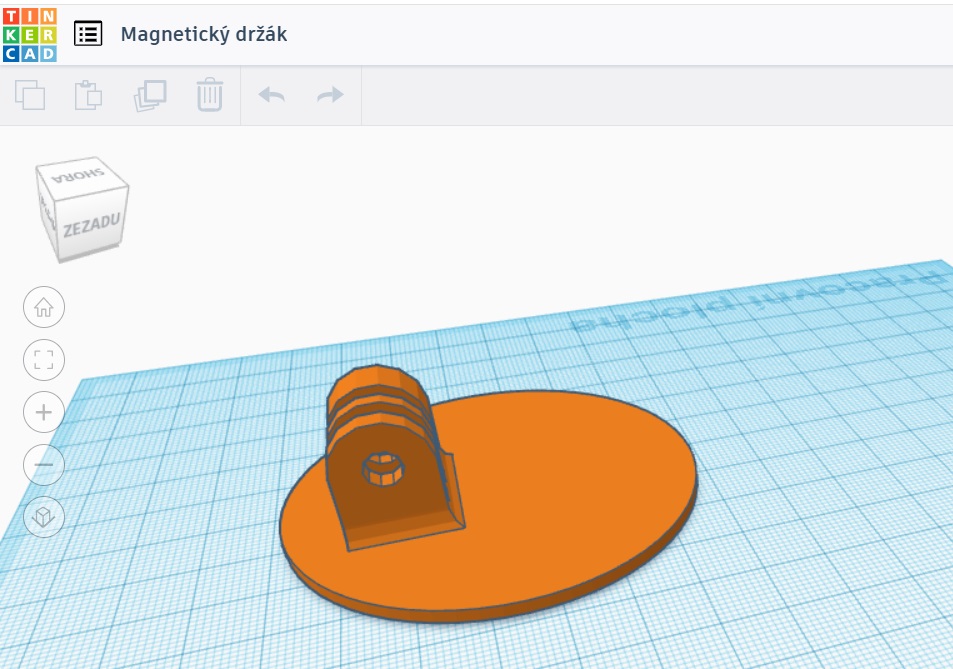This screenshot has width=953, height=669.
Task: Click the project name Magnetický držák
Action: coord(204,34)
